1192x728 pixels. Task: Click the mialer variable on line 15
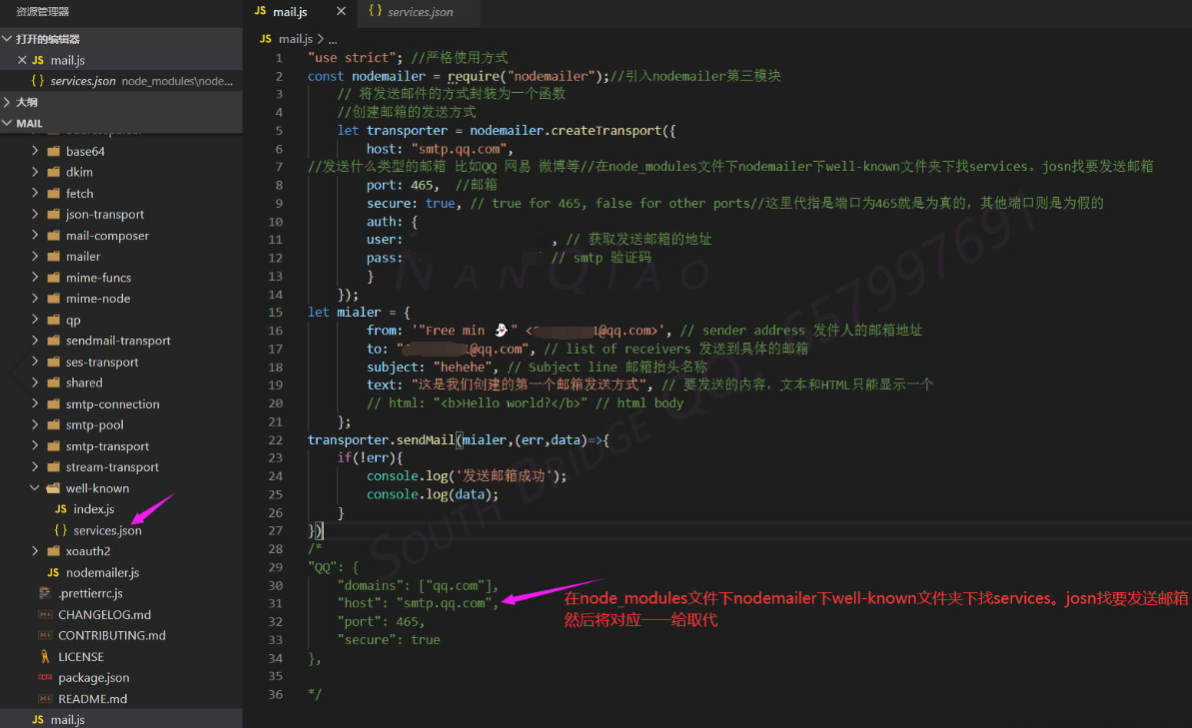pos(359,312)
